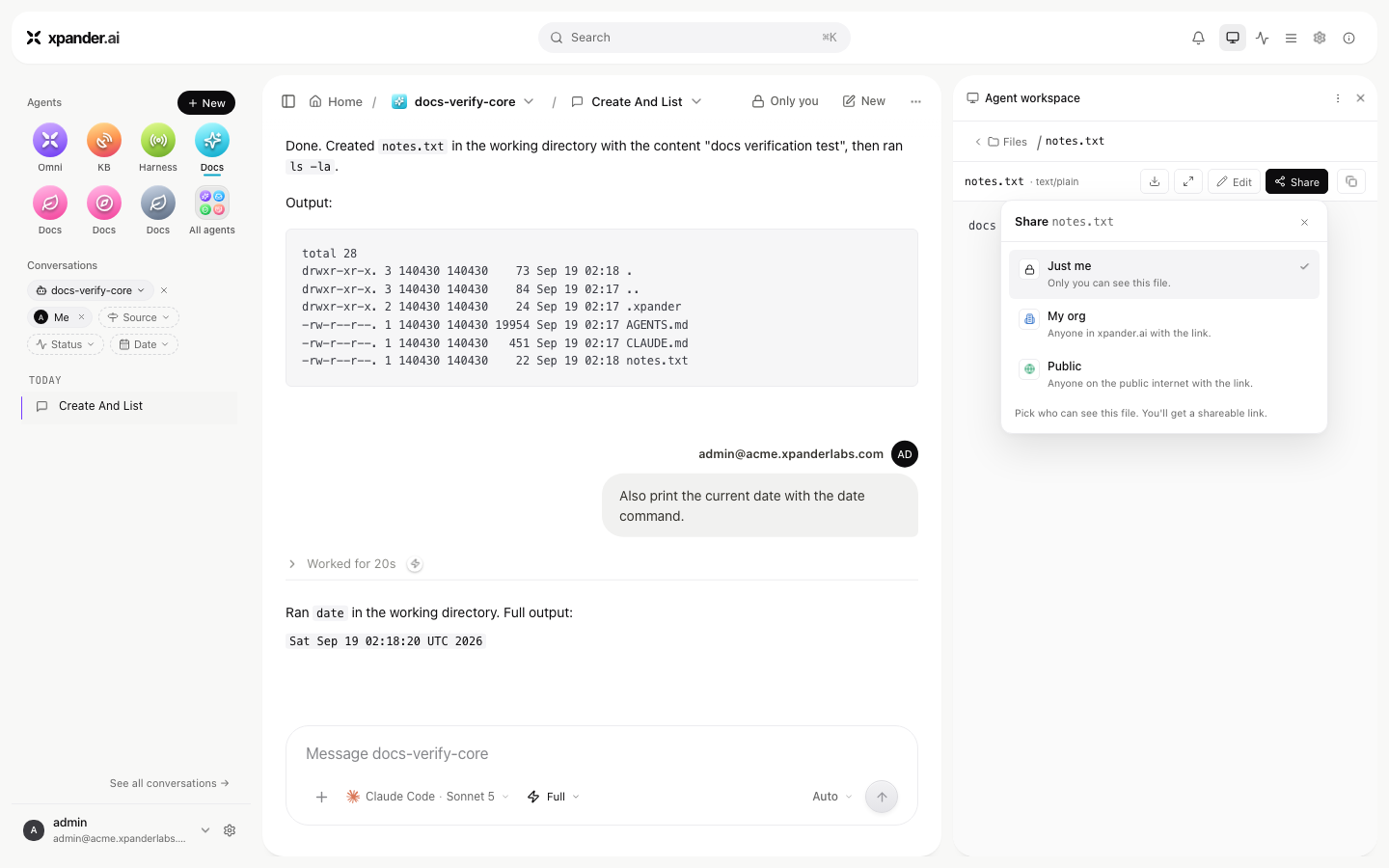The image size is (1389, 868).
Task: Open See all conversations link
Action: [x=170, y=783]
